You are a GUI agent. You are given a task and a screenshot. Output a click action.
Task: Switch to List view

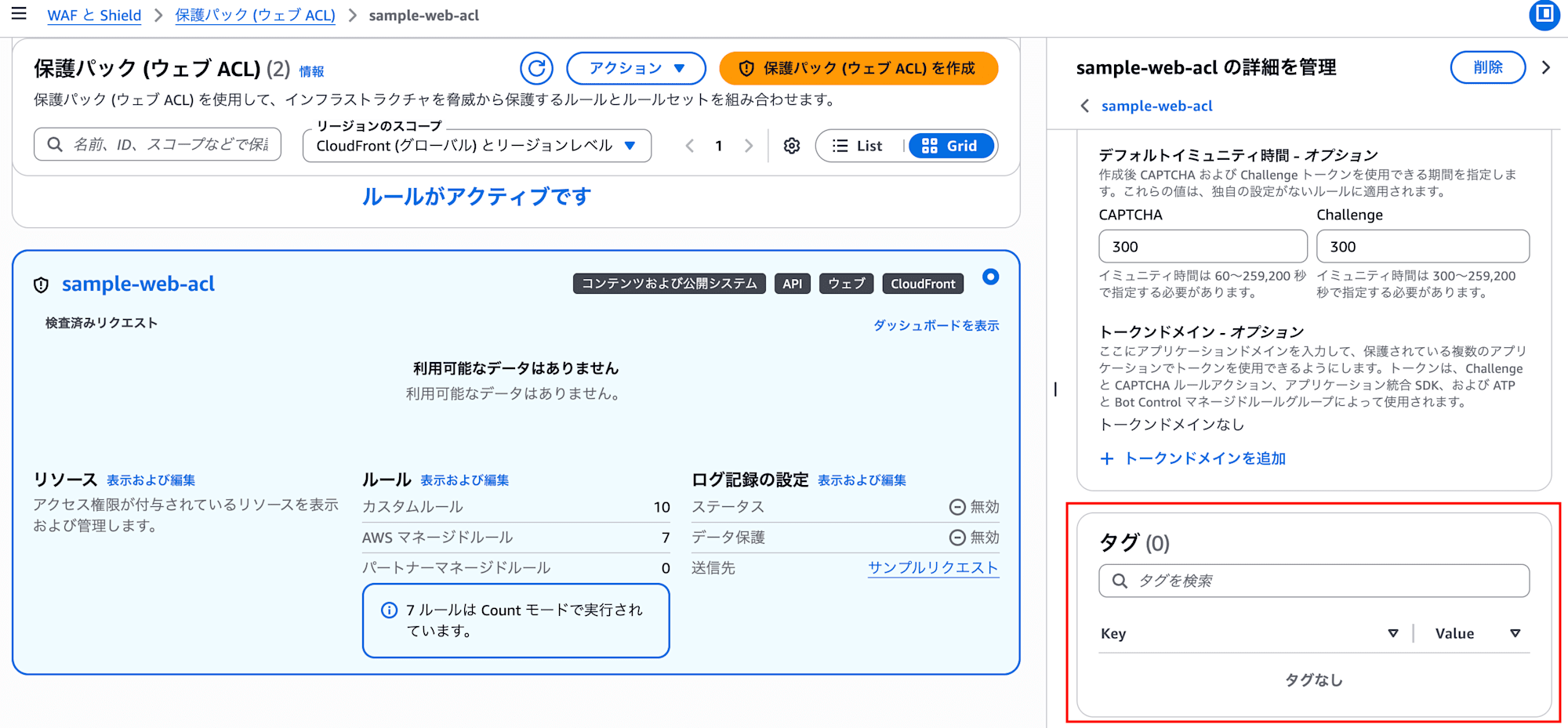(858, 145)
